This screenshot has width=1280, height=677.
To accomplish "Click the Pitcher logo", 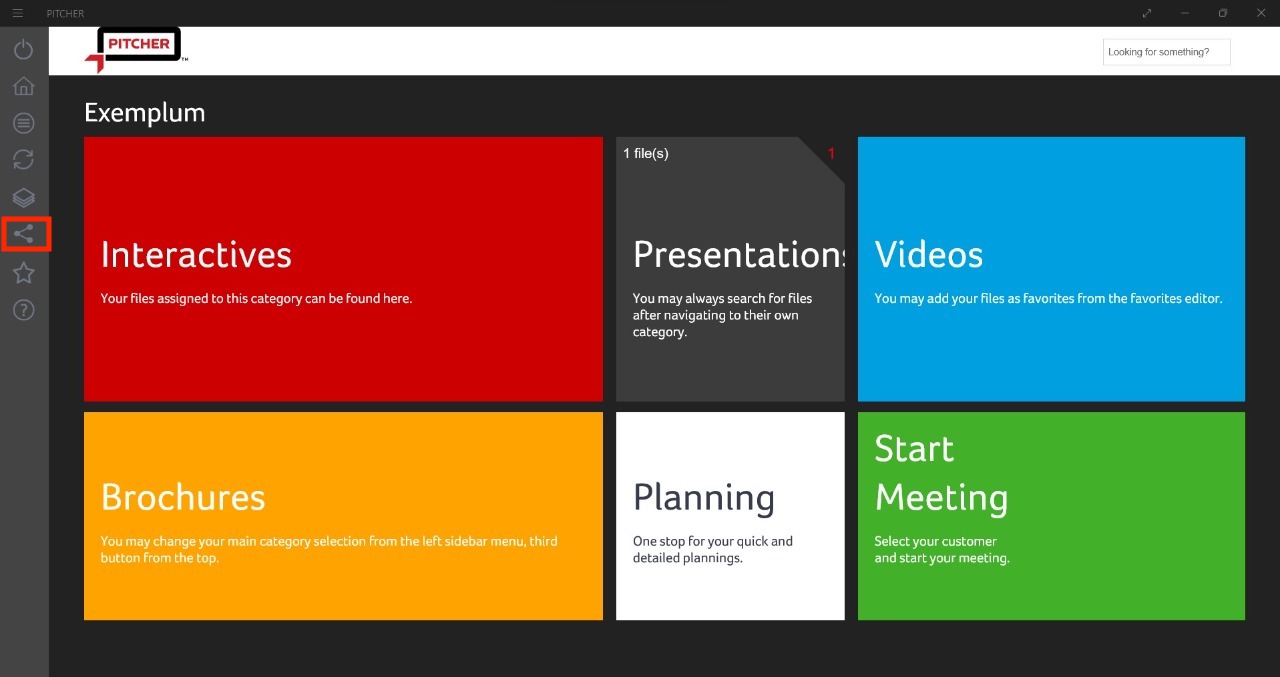I will click(133, 49).
